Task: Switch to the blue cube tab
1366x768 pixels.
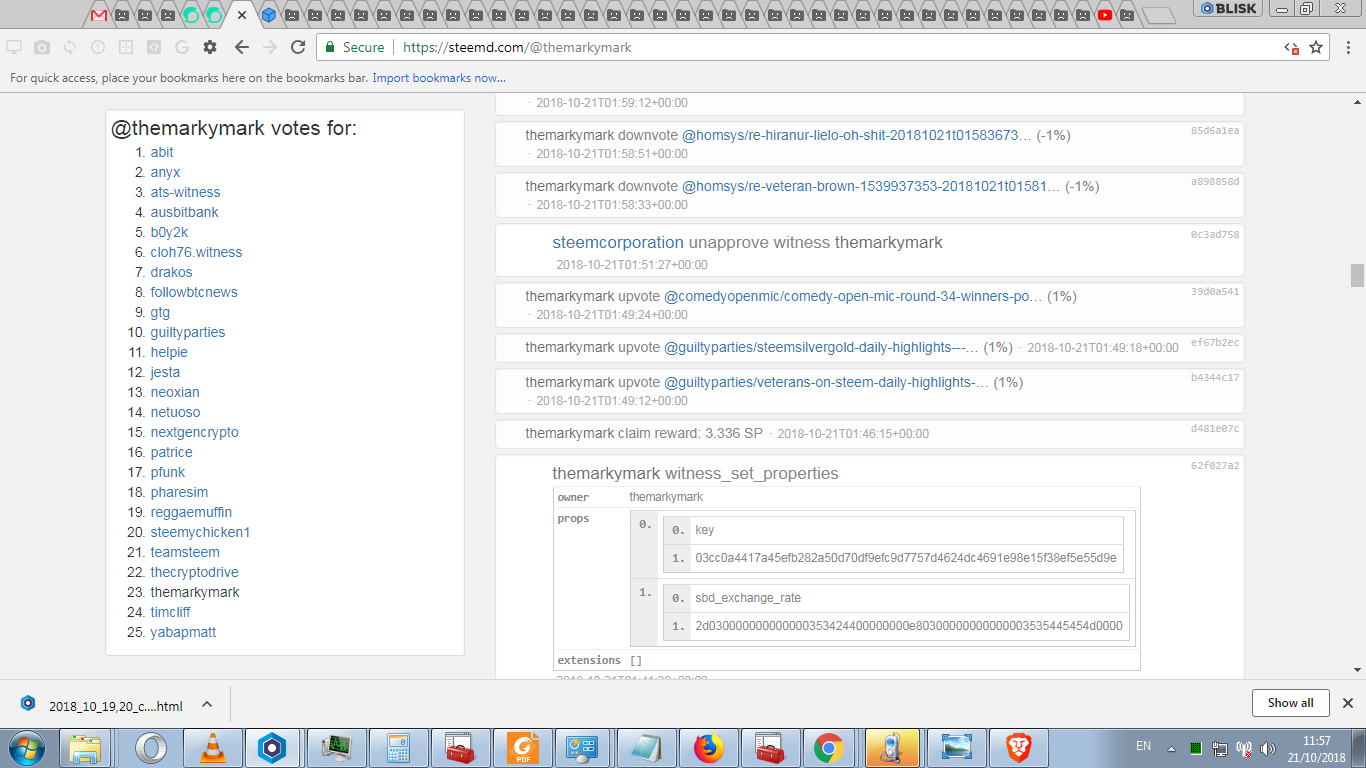Action: click(x=269, y=15)
